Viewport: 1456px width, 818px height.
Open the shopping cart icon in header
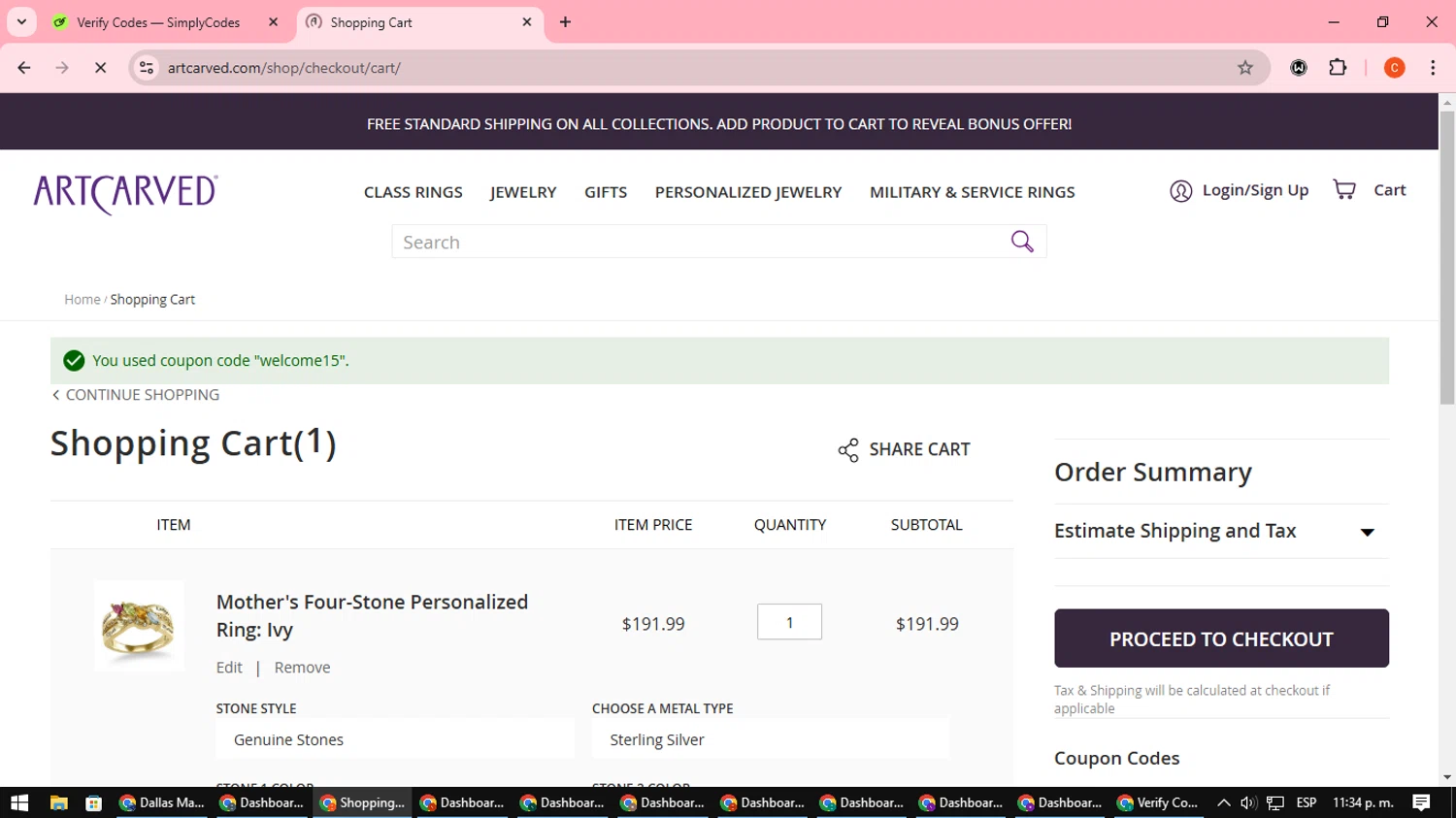click(x=1344, y=190)
